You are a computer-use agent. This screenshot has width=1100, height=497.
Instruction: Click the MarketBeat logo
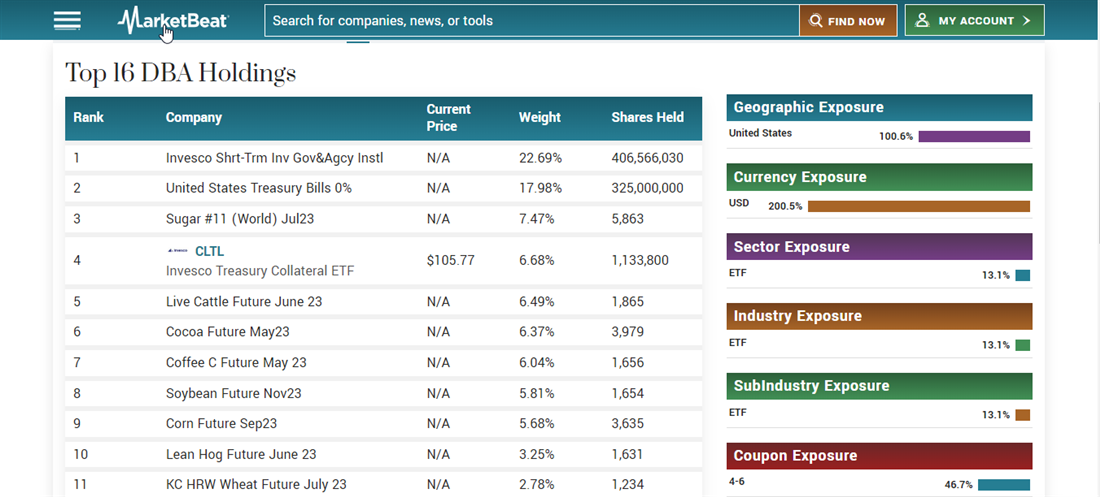(x=173, y=20)
